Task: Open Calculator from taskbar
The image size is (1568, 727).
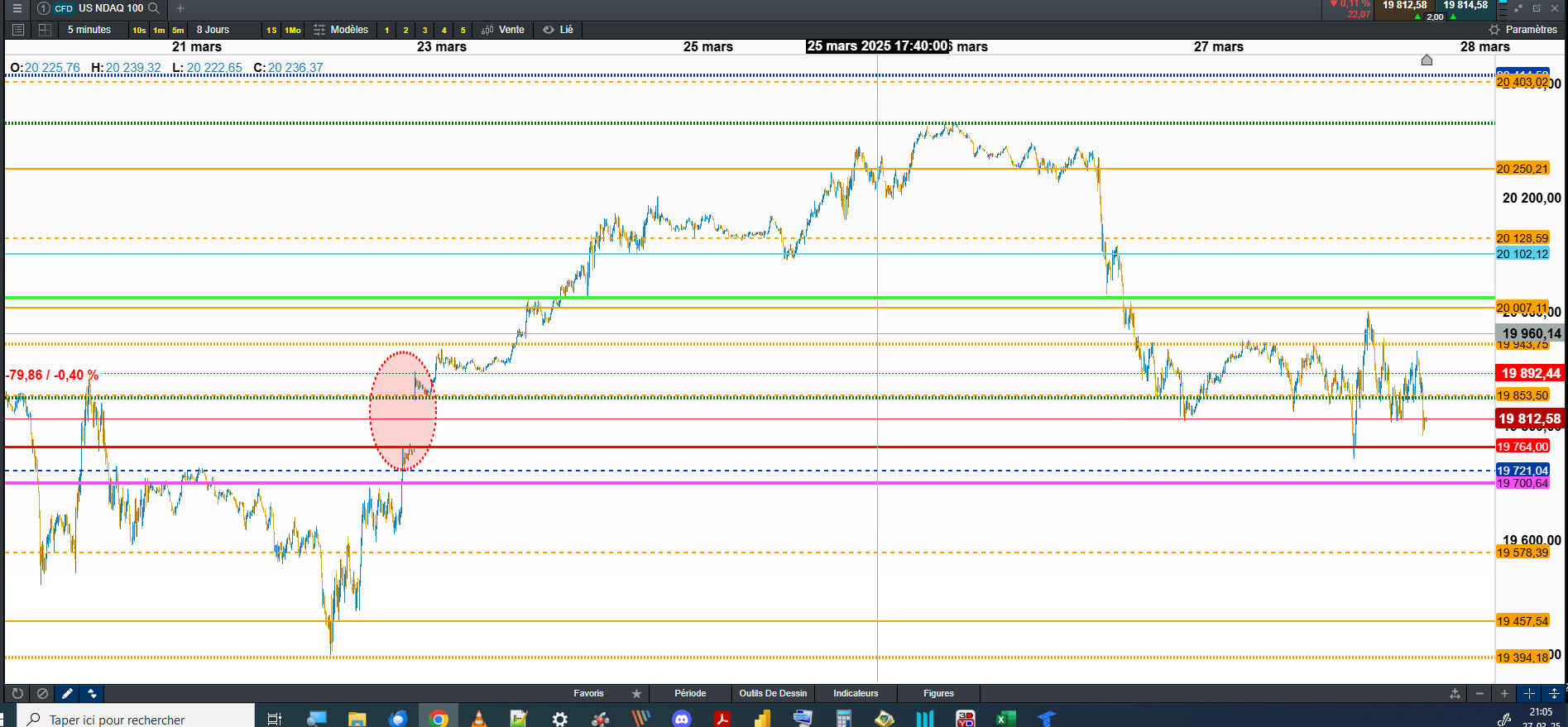Action: coord(843,719)
